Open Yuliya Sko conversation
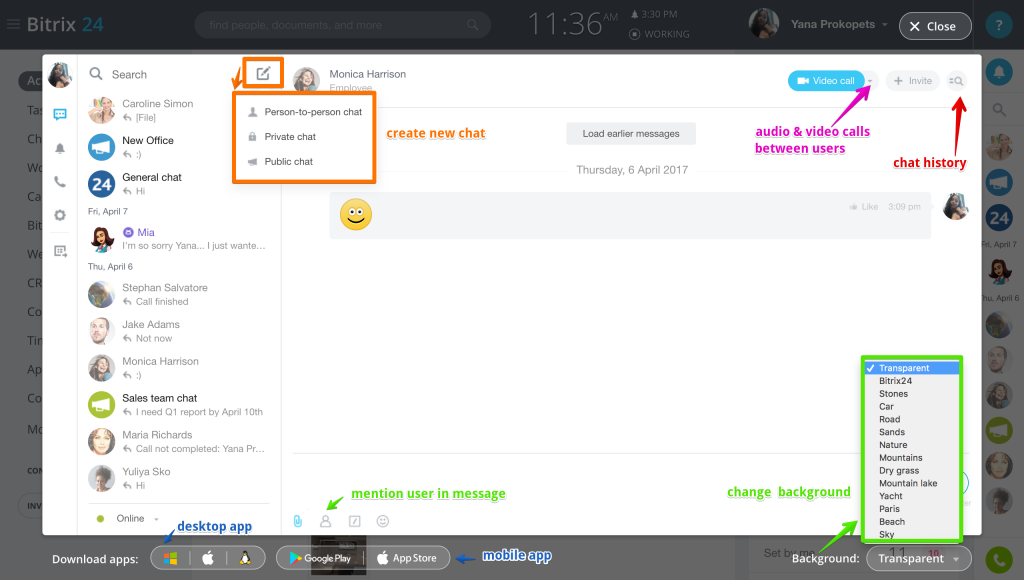The image size is (1024, 580). (178, 478)
